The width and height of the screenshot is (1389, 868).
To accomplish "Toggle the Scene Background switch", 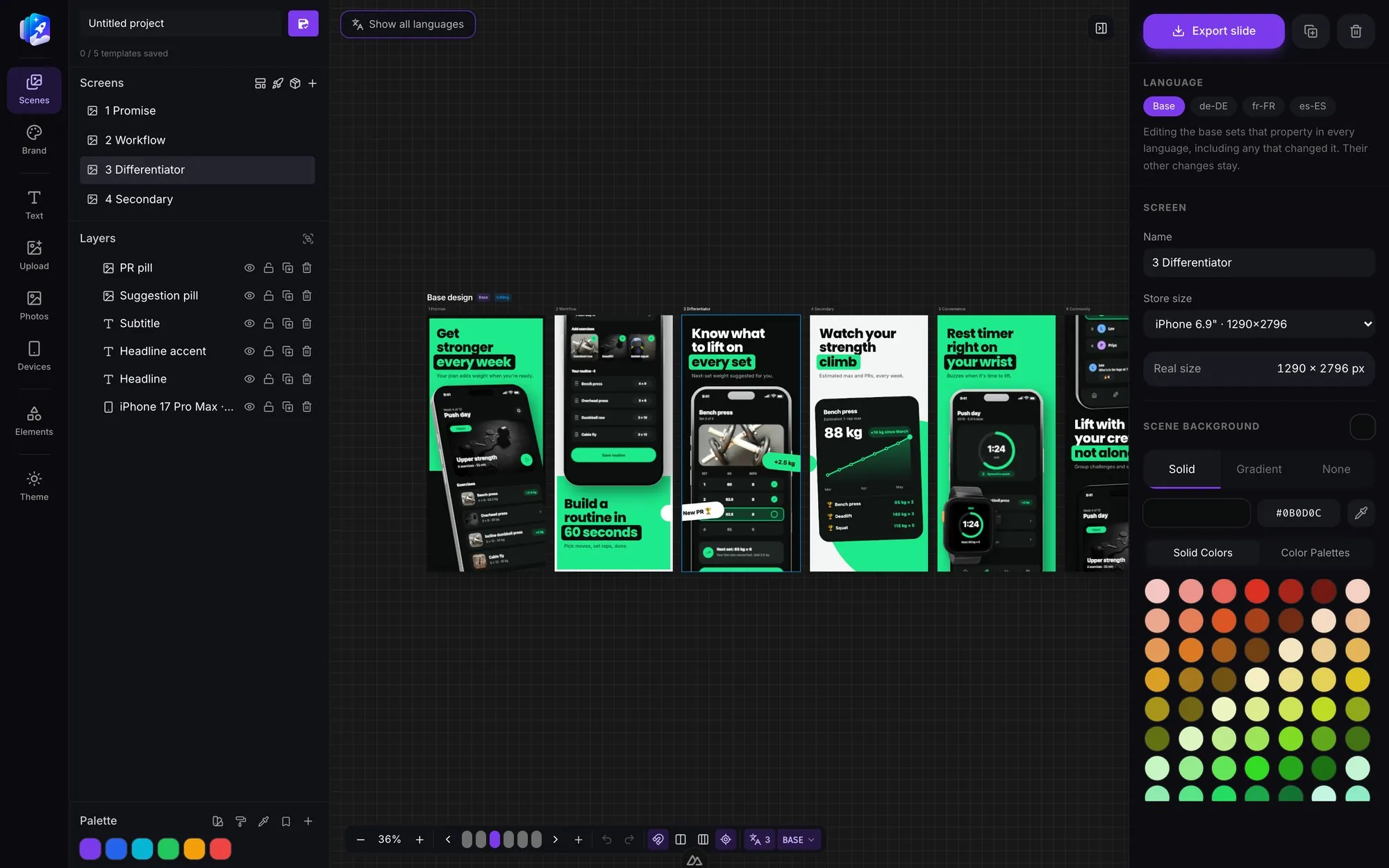I will [1362, 426].
